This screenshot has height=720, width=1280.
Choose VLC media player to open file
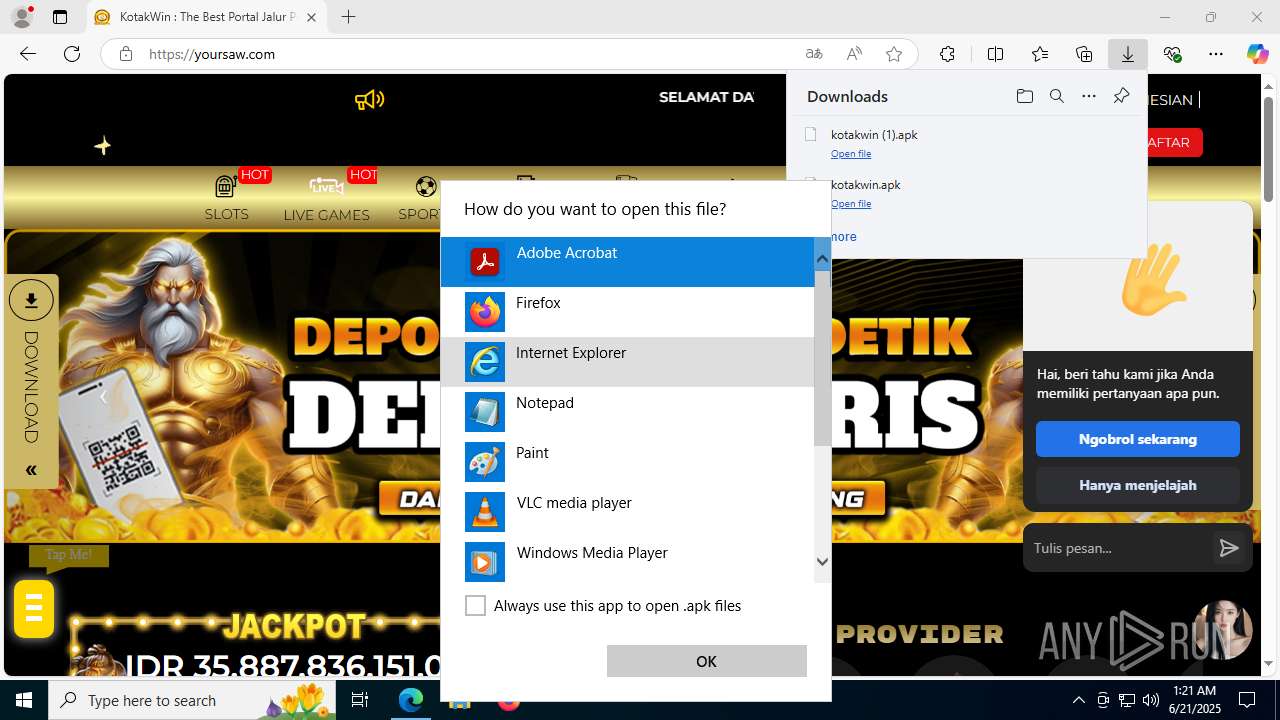[627, 512]
